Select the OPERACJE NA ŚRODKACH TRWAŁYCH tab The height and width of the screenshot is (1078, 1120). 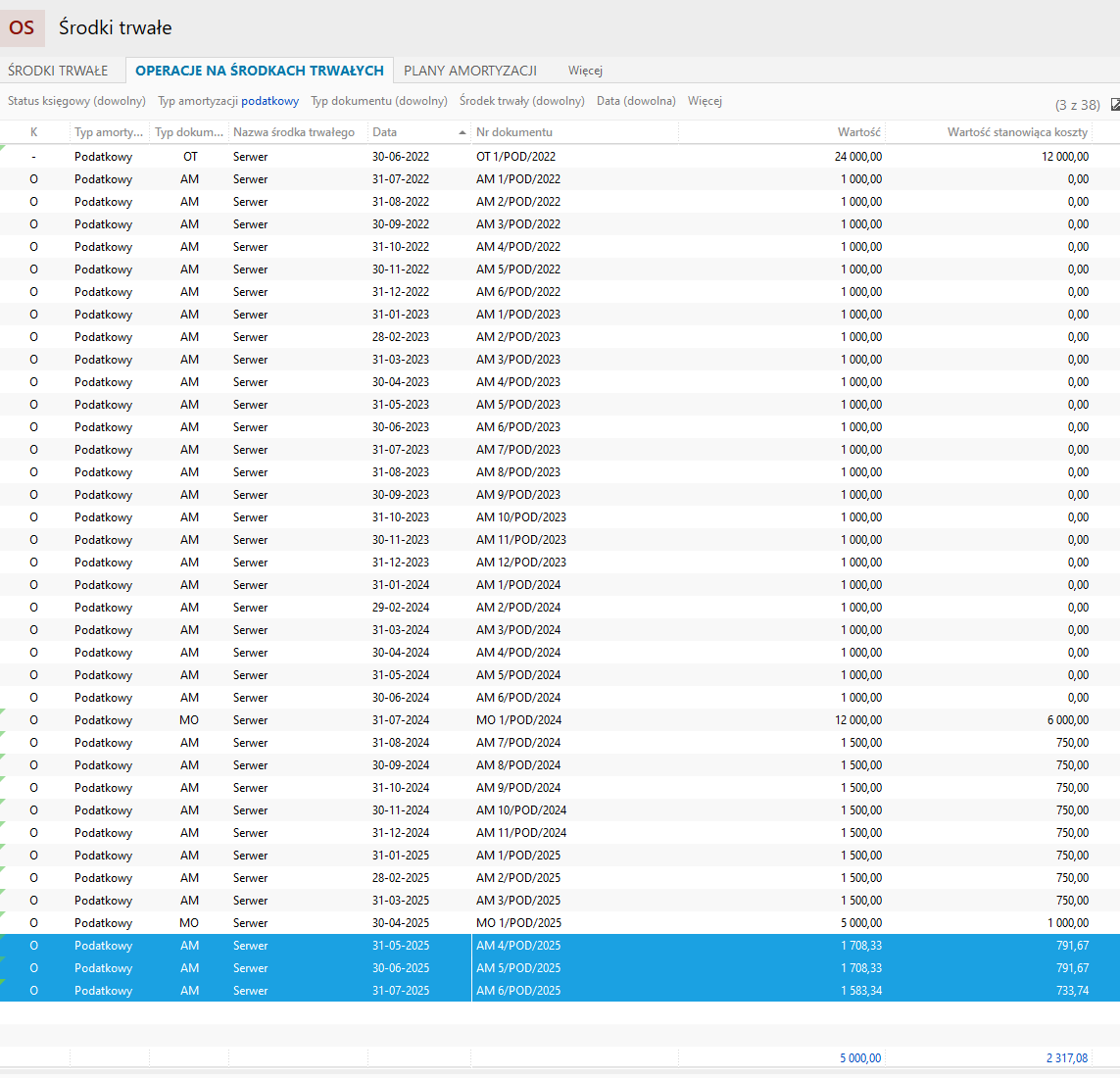260,71
